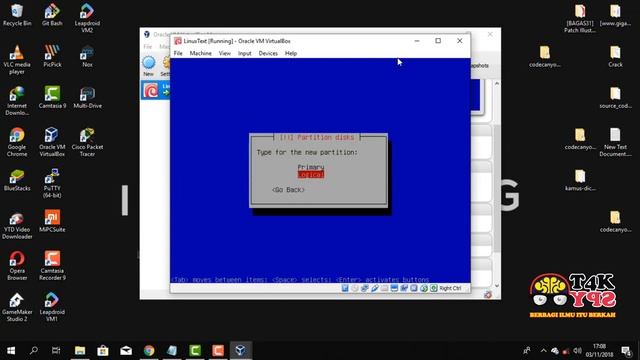Open the Windows Start menu
Image resolution: width=640 pixels, height=360 pixels.
click(x=11, y=351)
